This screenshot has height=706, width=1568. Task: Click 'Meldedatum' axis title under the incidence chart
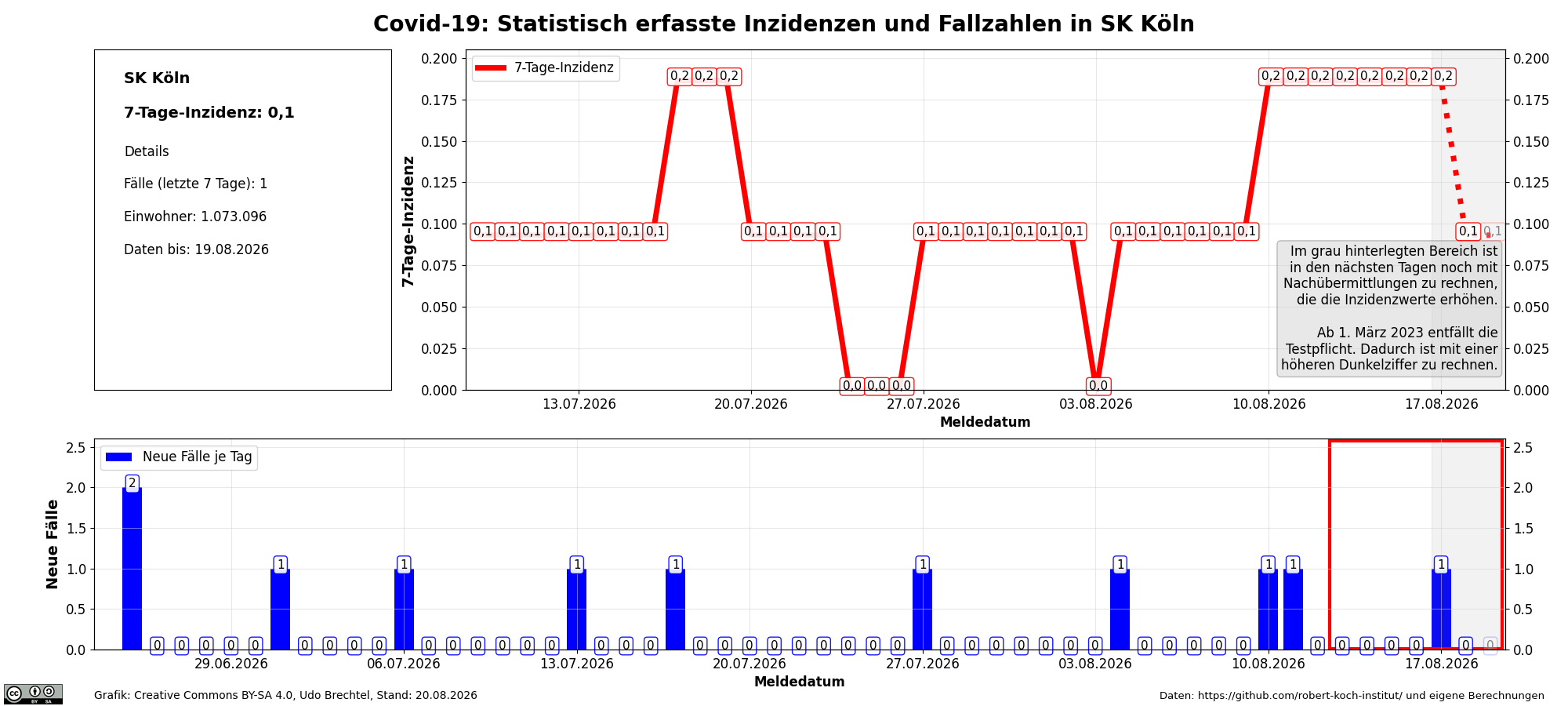[x=985, y=422]
